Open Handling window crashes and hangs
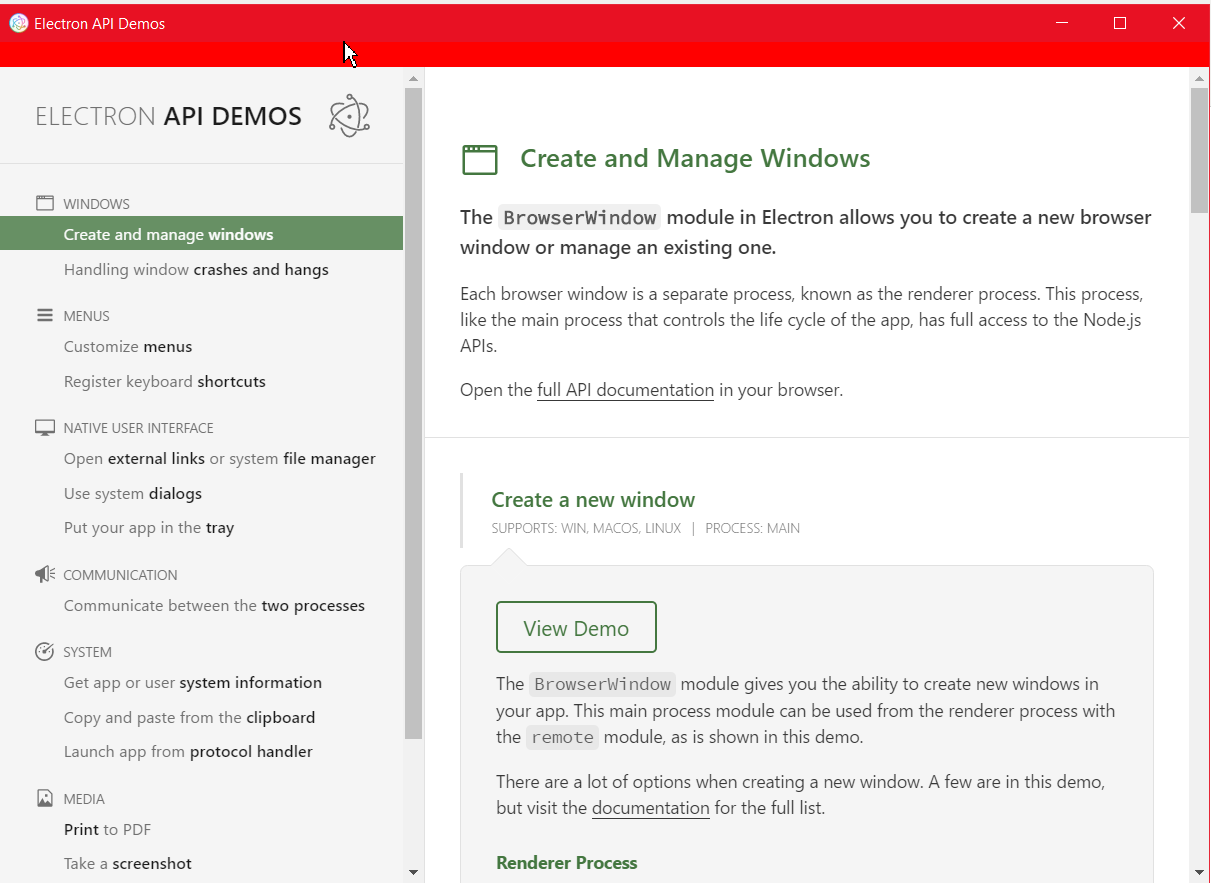This screenshot has width=1211, height=883. 196,269
